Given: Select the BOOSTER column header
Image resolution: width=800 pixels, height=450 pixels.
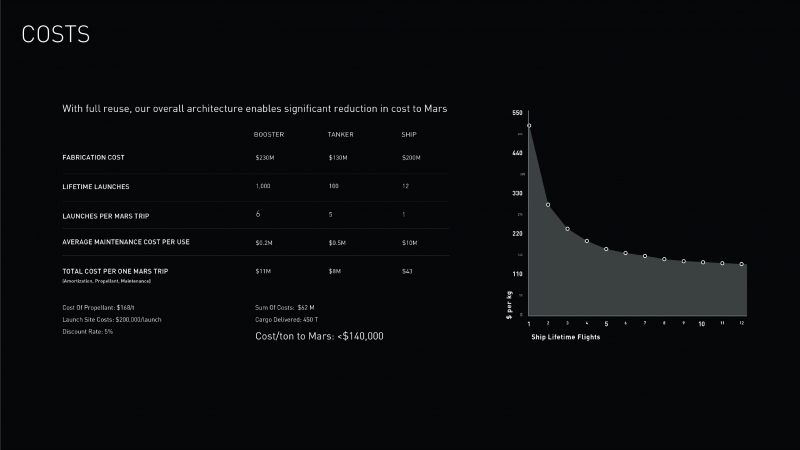Looking at the screenshot, I should click(x=269, y=135).
